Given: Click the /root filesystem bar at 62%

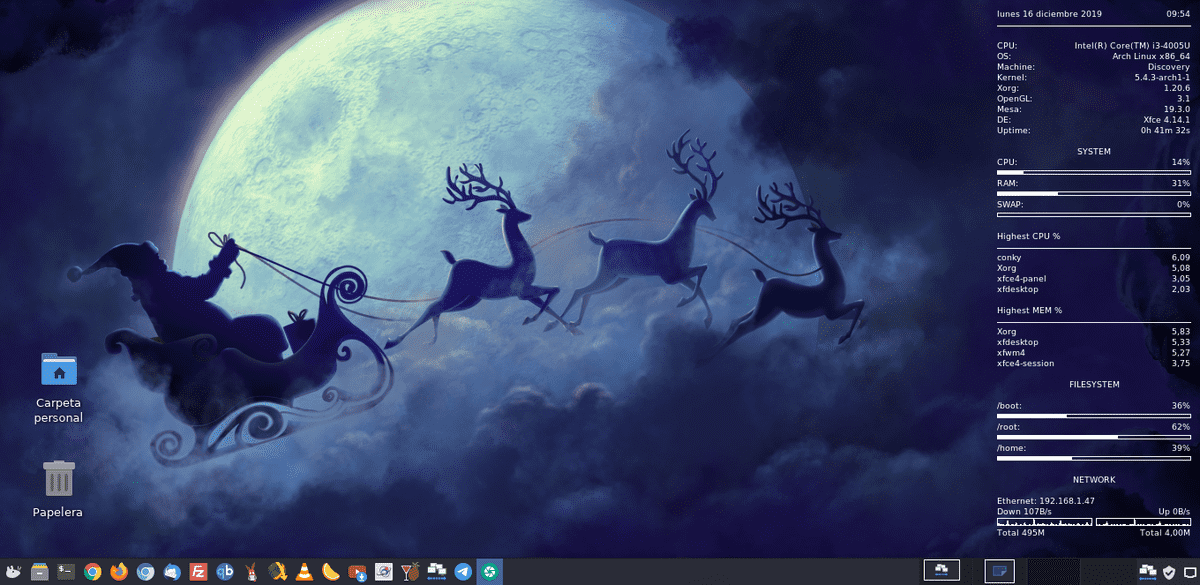Looking at the screenshot, I should (1094, 437).
